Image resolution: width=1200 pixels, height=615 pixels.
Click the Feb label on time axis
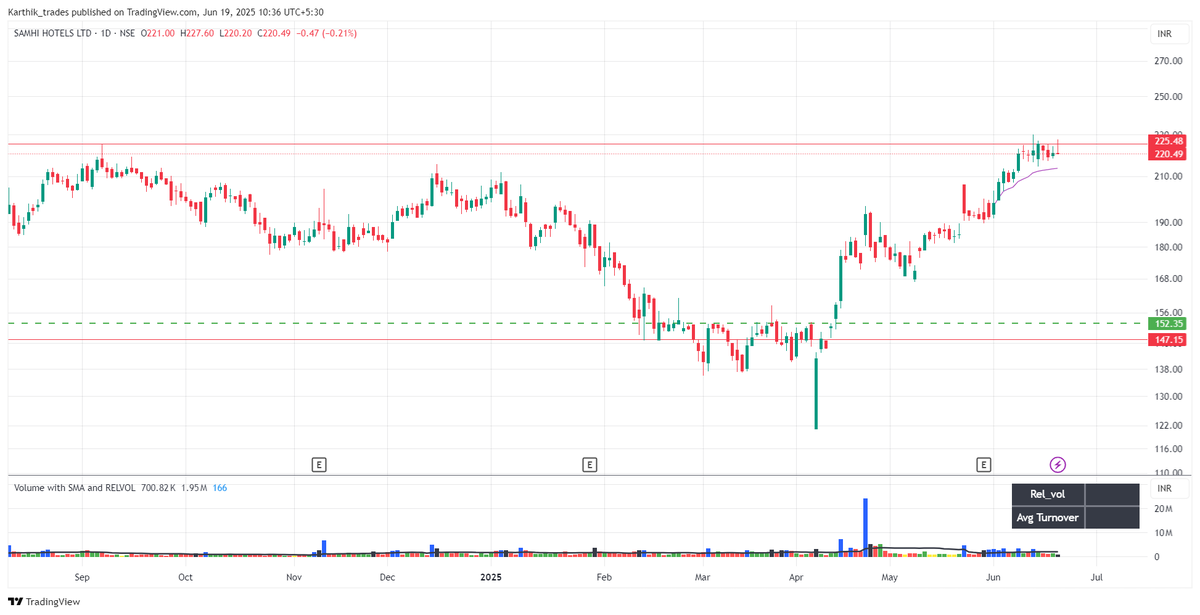pyautogui.click(x=603, y=577)
